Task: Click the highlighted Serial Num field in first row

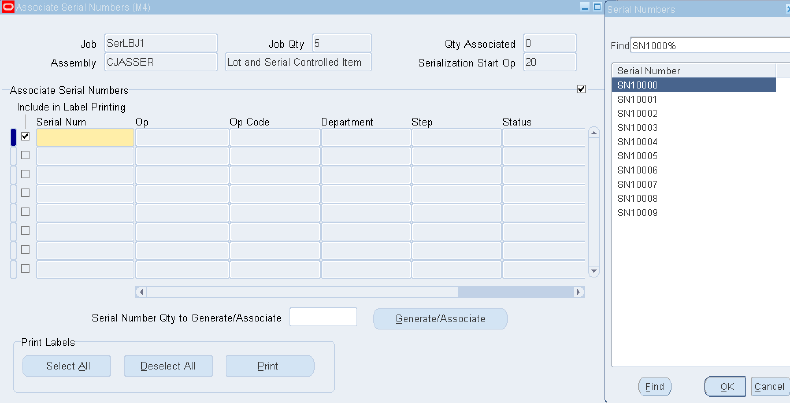Action: click(x=85, y=138)
